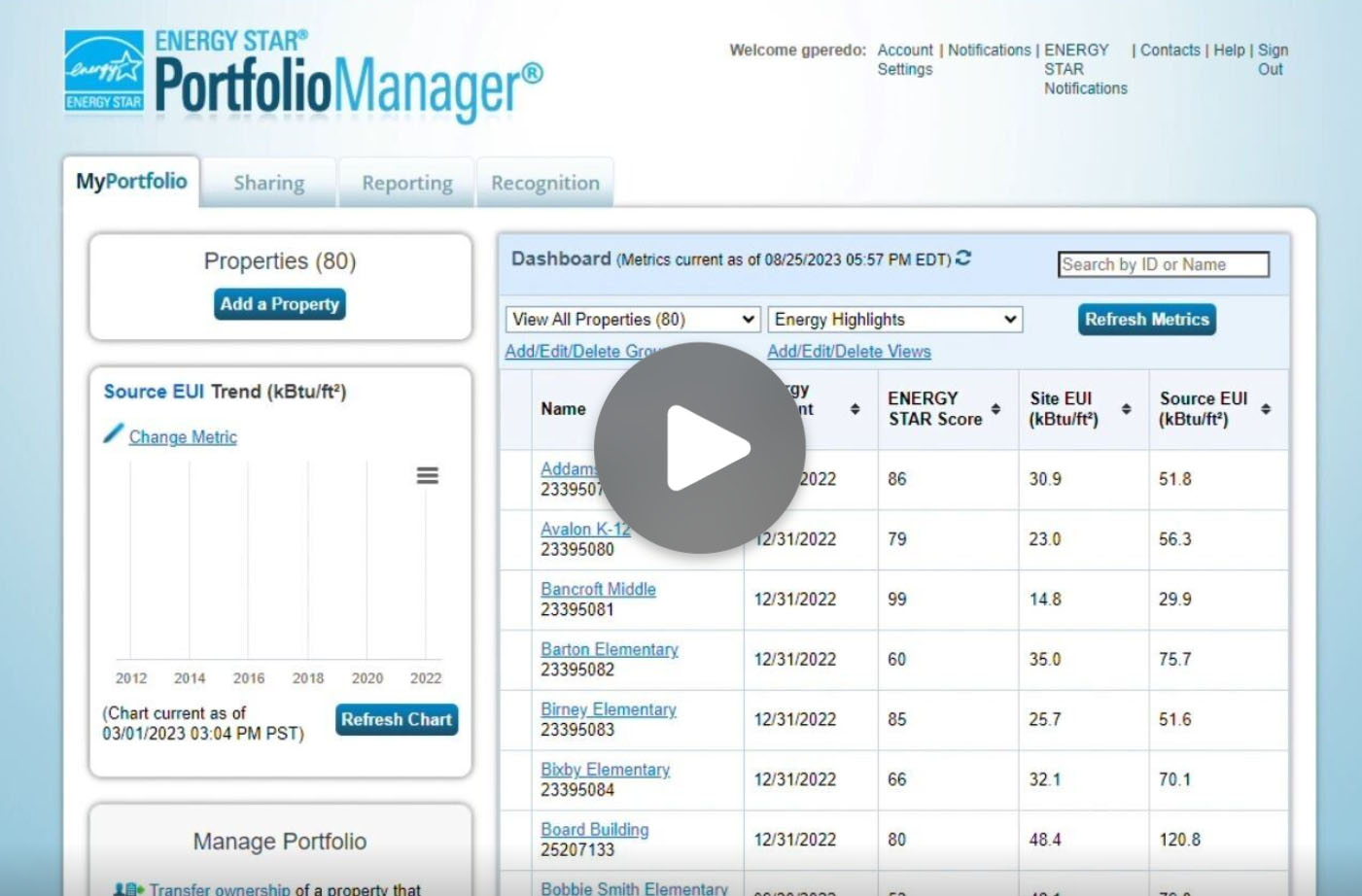Click the transfer ownership buildings icon
This screenshot has height=896, width=1362.
coord(128,888)
